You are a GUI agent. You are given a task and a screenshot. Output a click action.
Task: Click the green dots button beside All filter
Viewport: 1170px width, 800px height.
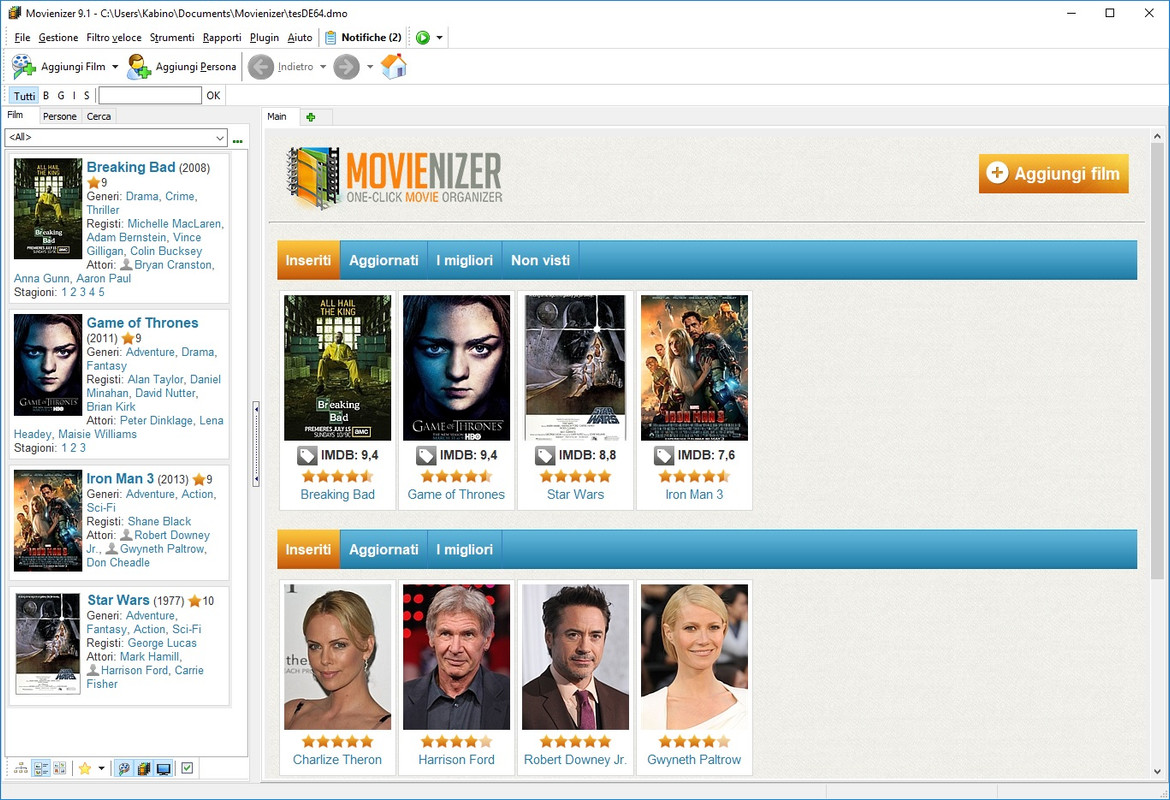(237, 140)
